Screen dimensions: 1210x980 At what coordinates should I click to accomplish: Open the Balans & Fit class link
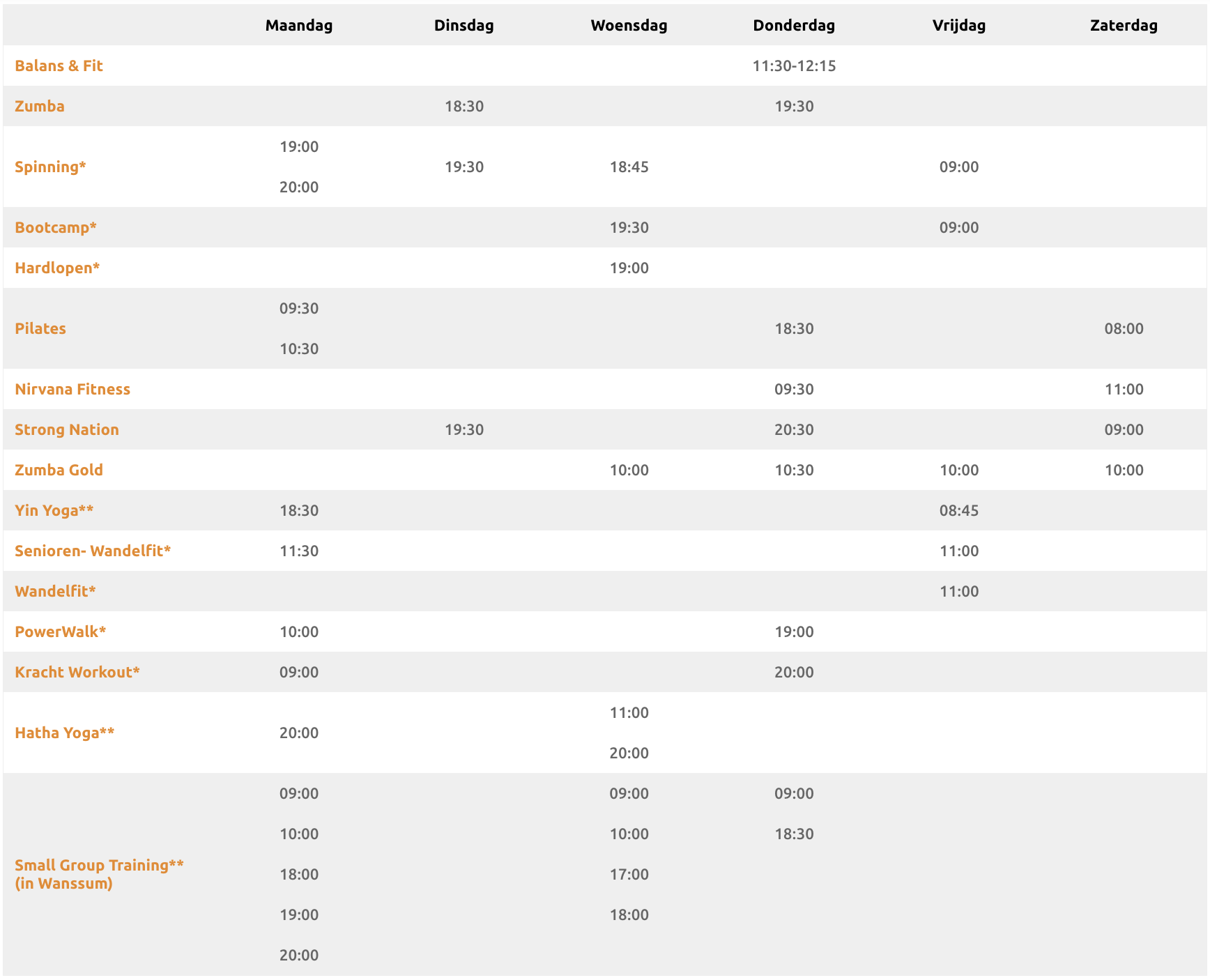pos(59,66)
